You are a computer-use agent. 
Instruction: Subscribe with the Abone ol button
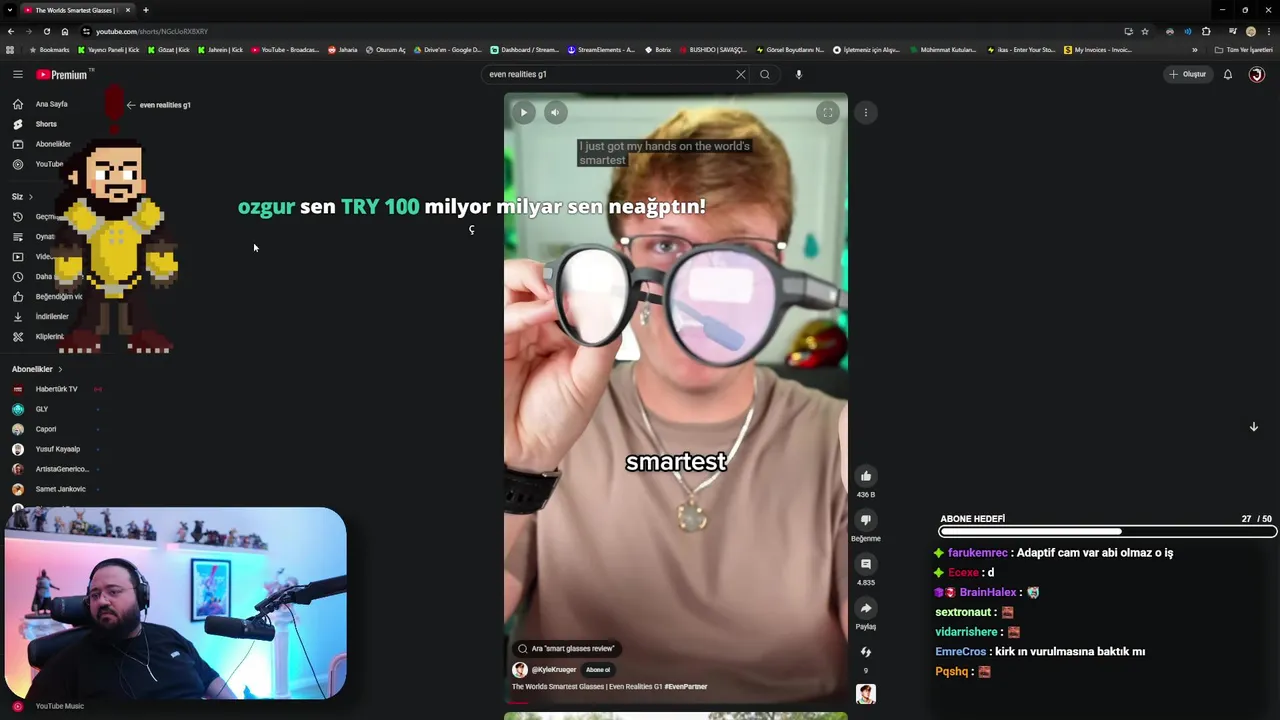598,670
